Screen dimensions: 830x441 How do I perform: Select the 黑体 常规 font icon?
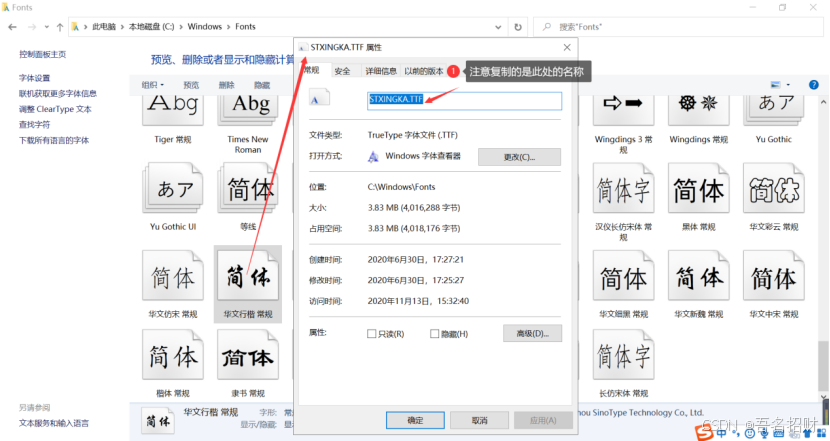[698, 188]
